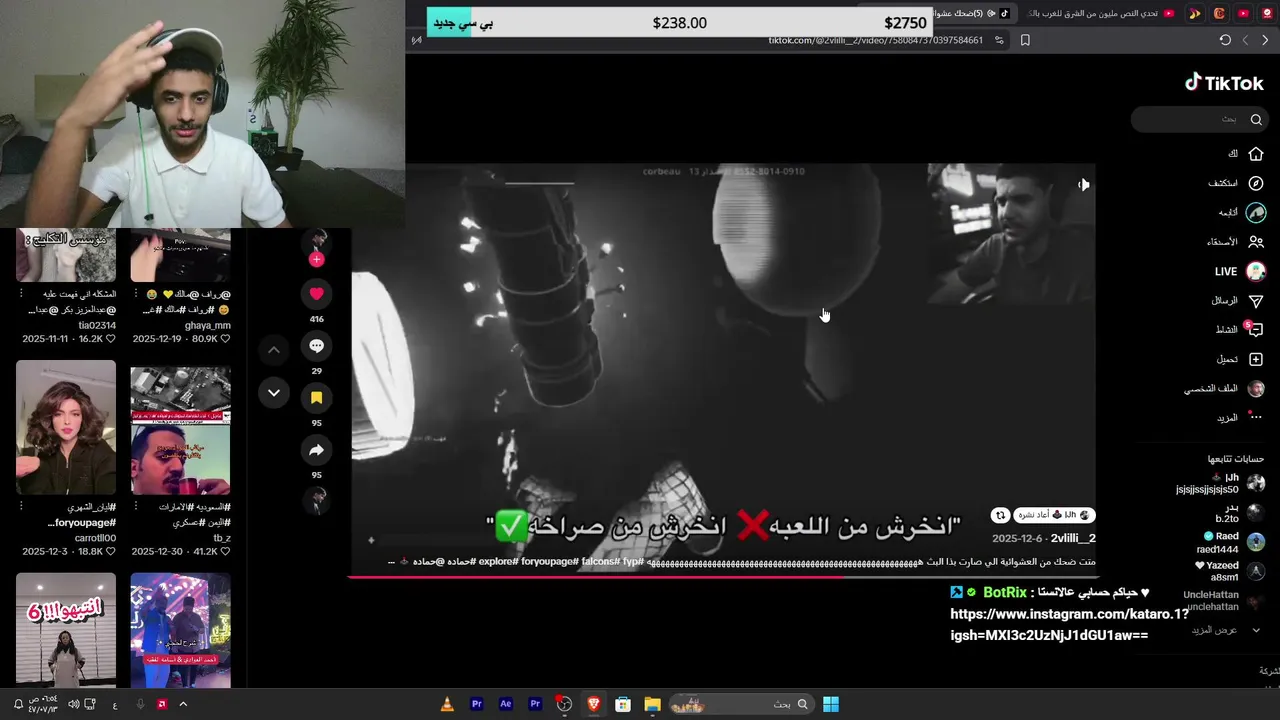1280x720 pixels.
Task: Go to next video with down chevron
Action: click(x=273, y=393)
